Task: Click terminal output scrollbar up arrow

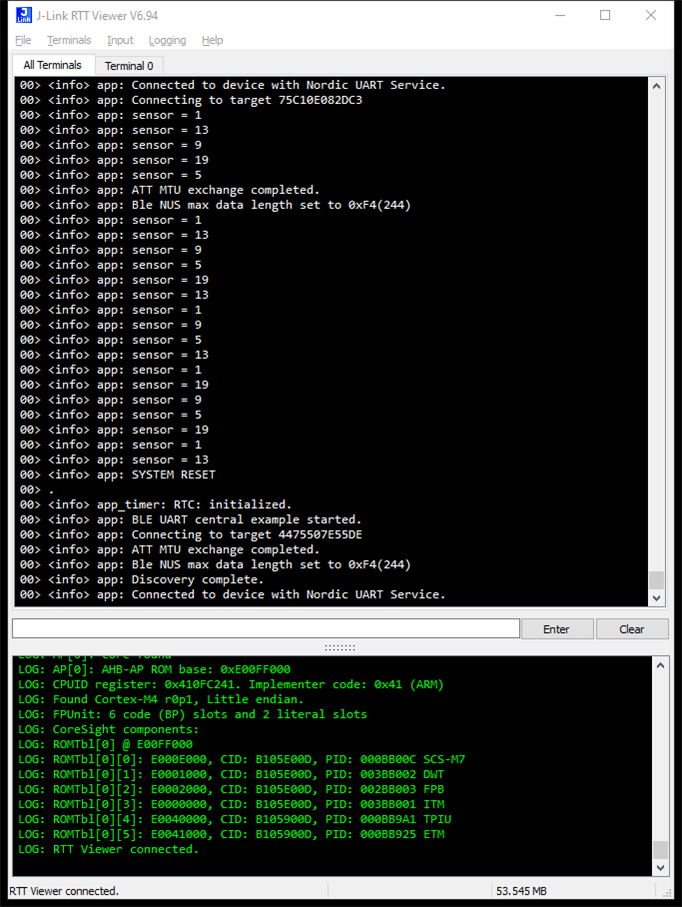Action: coord(657,86)
